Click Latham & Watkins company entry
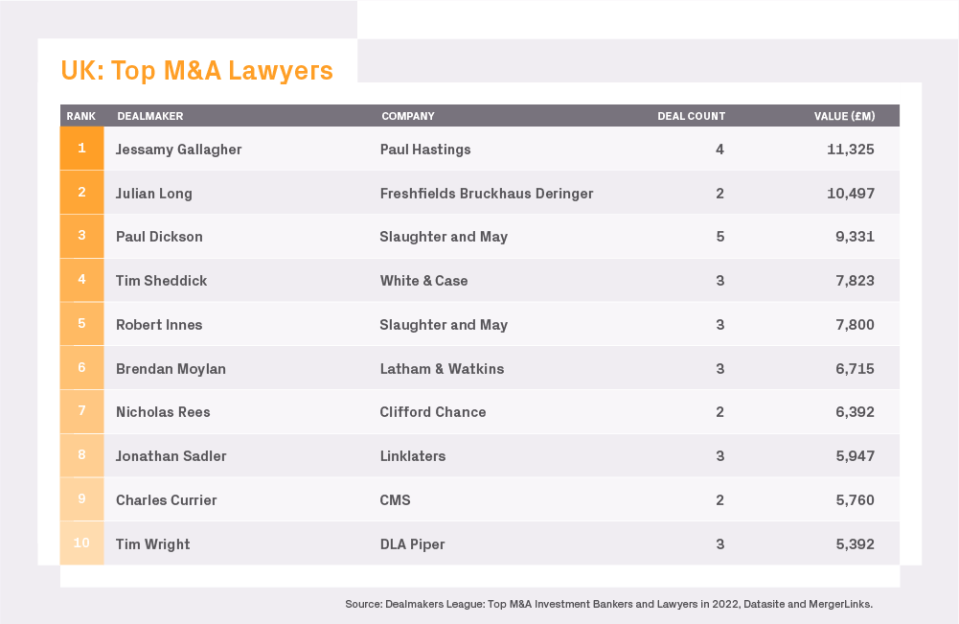 (442, 369)
